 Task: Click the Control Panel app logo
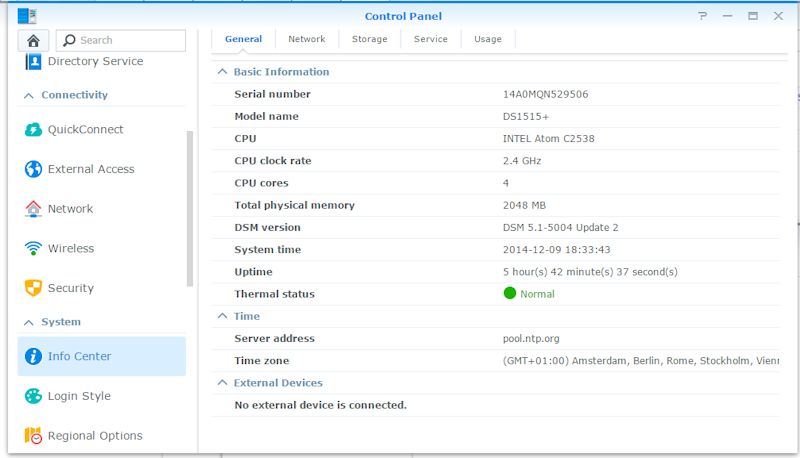(27, 16)
